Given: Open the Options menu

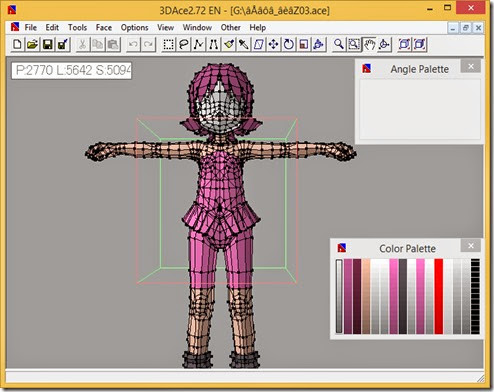Looking at the screenshot, I should 134,27.
